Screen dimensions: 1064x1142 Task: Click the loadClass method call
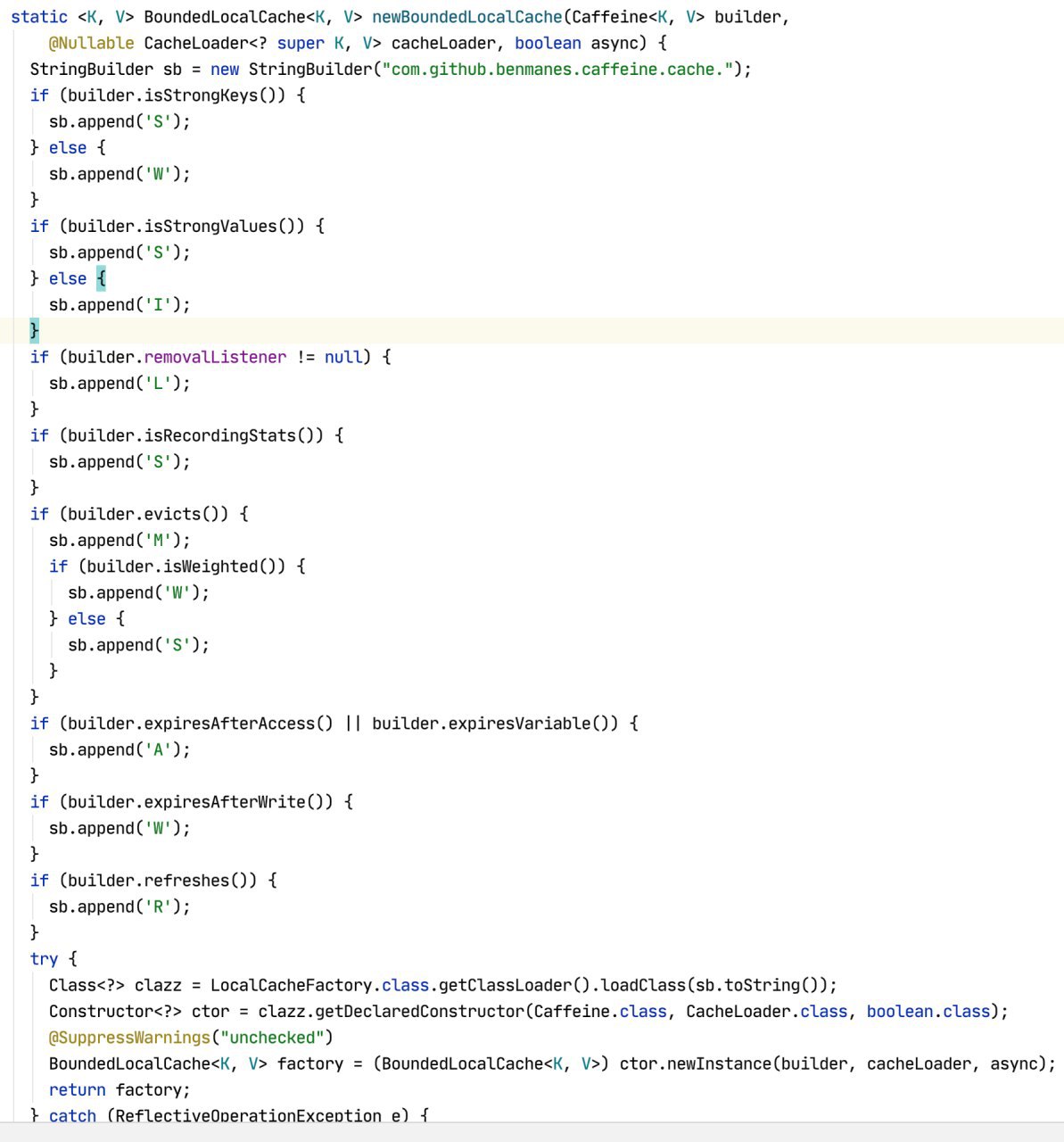coord(643,985)
